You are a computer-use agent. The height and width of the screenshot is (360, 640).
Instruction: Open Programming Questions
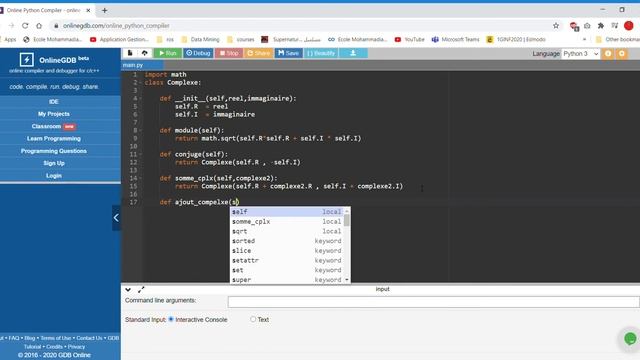(53, 151)
